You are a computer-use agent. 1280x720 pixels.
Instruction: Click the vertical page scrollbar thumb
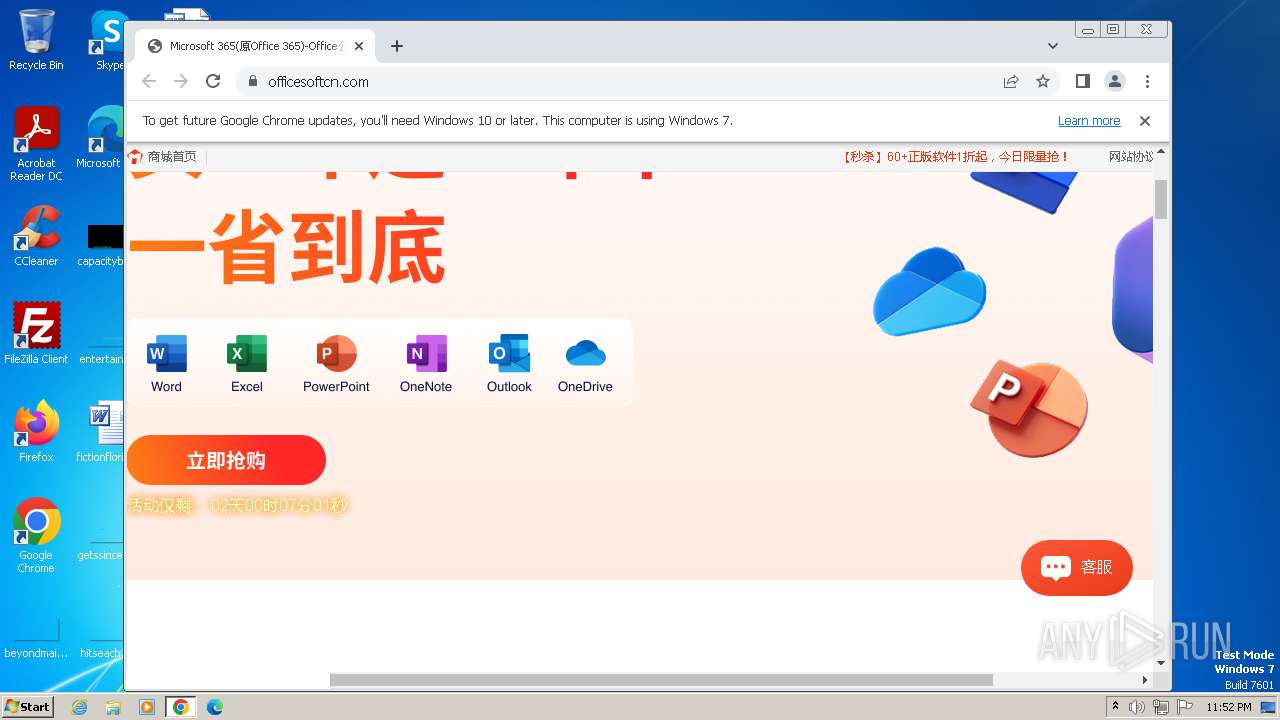[1161, 199]
